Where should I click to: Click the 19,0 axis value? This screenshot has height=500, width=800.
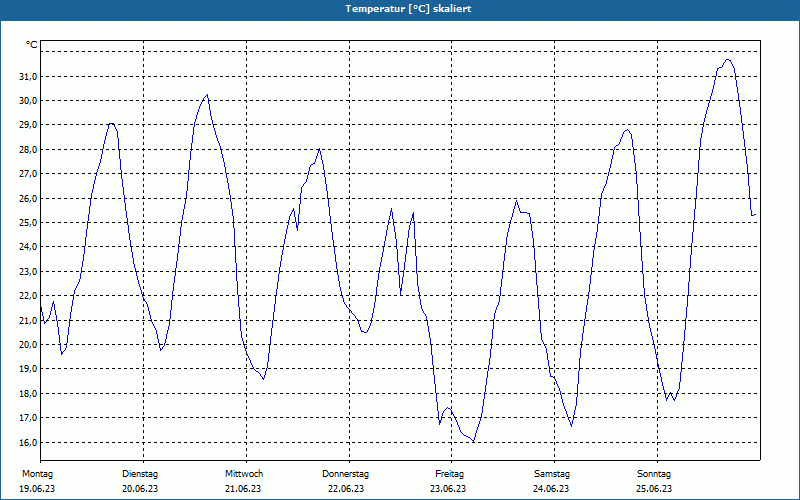tap(28, 369)
